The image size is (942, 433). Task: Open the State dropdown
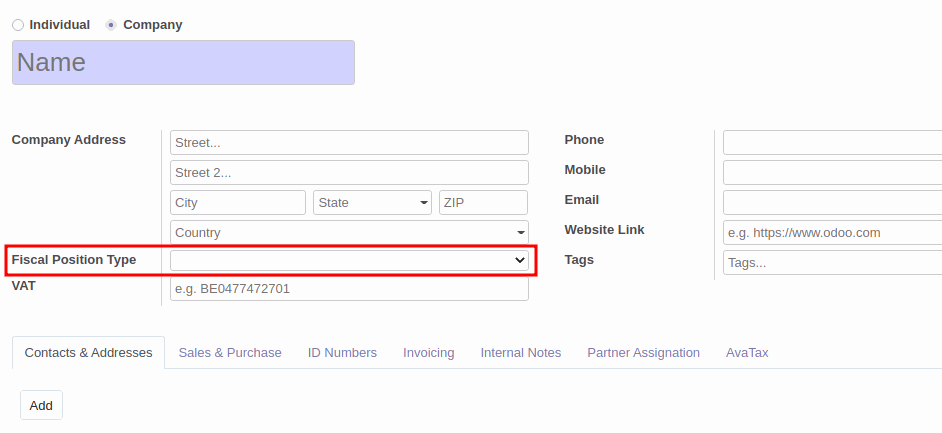pyautogui.click(x=372, y=203)
